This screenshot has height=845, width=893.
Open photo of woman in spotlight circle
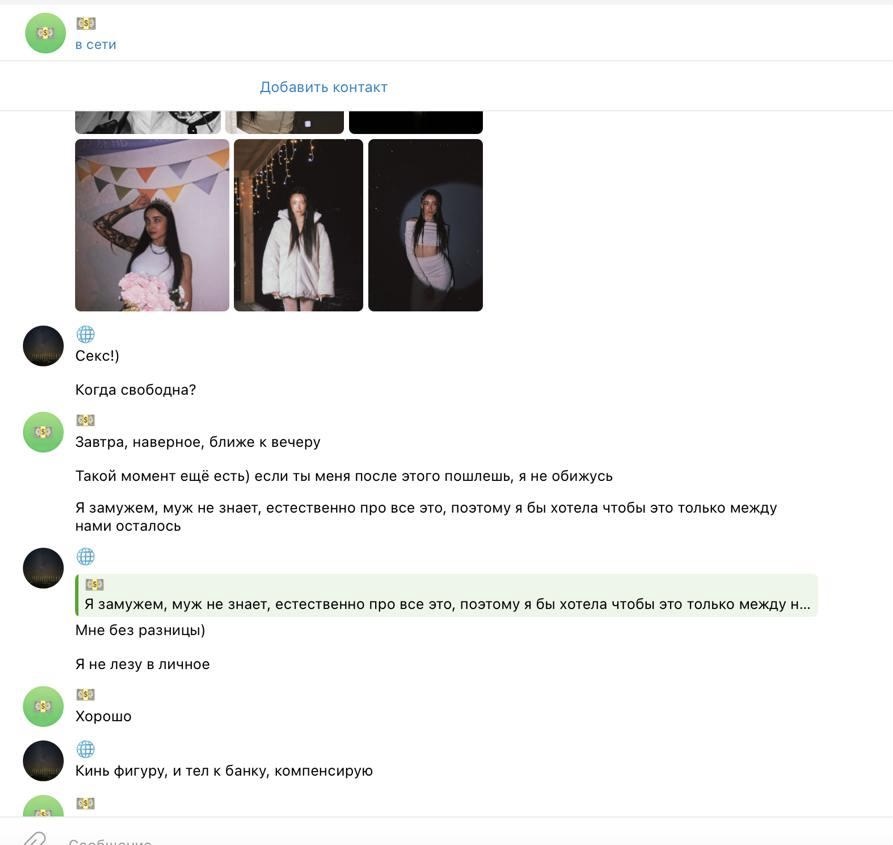[425, 225]
